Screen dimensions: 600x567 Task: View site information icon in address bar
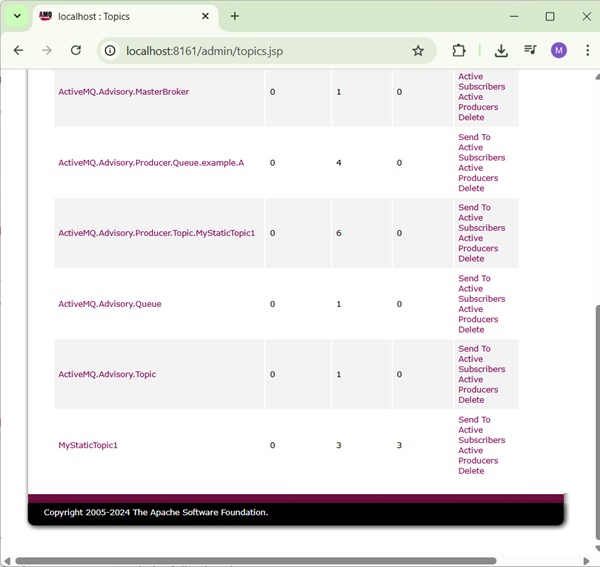pos(110,51)
